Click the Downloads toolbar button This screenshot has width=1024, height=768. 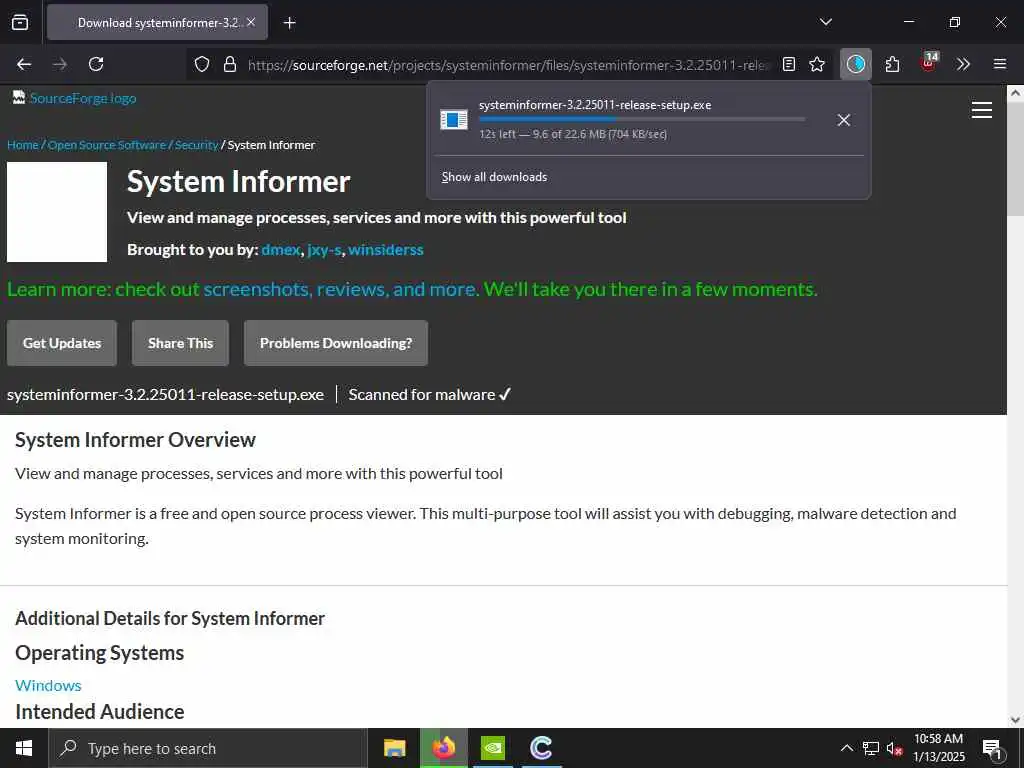[856, 64]
